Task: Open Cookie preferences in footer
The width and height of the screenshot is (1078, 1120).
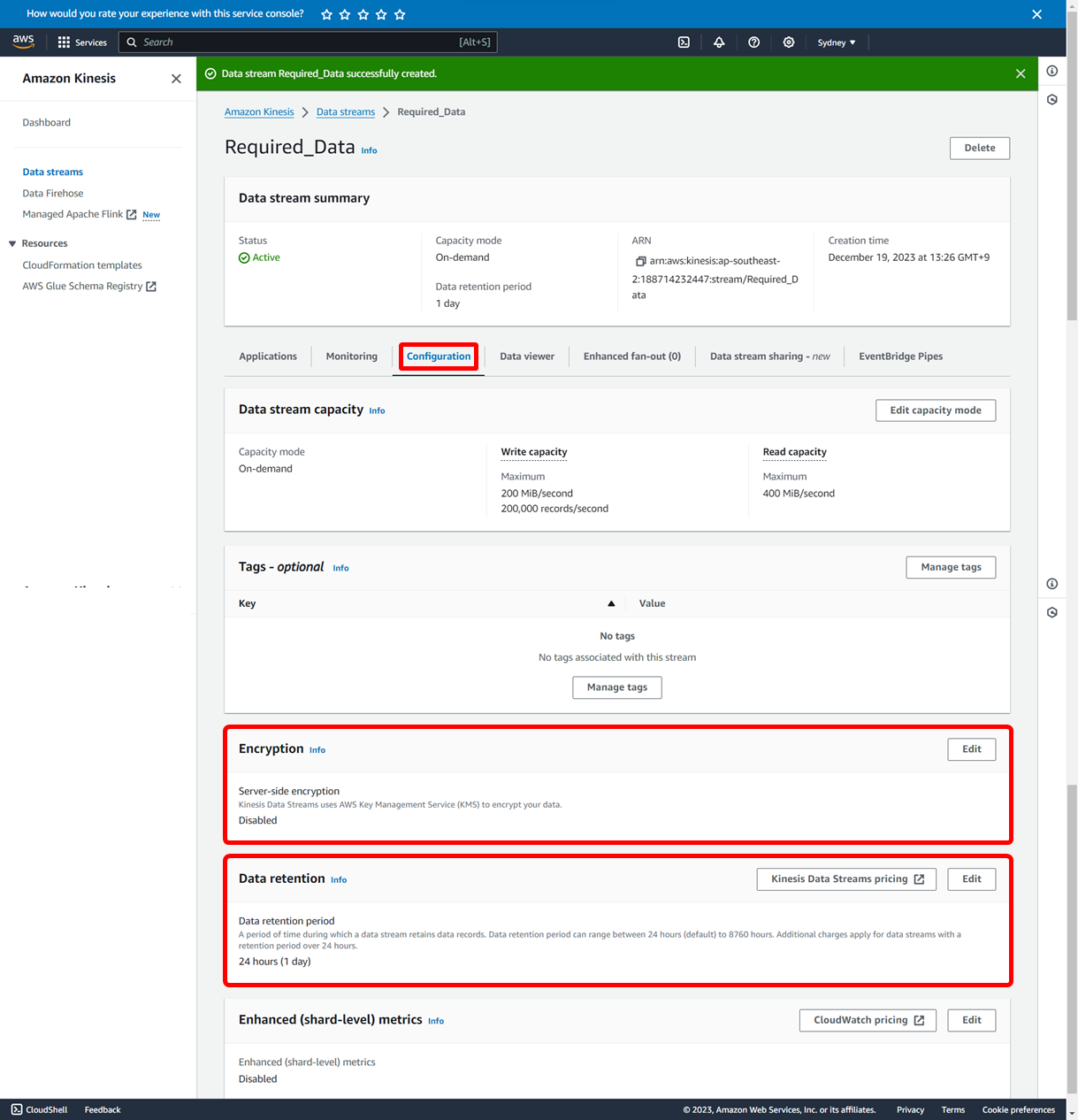Action: [x=1019, y=1109]
